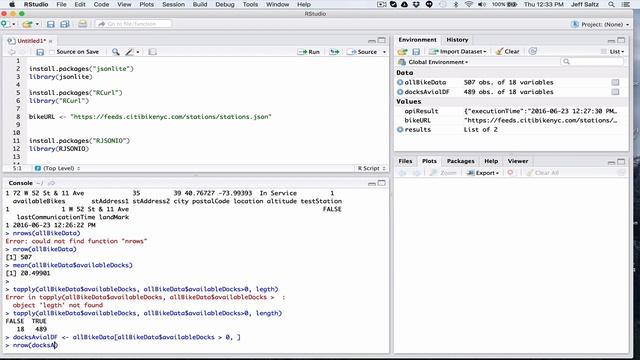Click the Go to file/function field
The height and width of the screenshot is (360, 640).
point(133,24)
